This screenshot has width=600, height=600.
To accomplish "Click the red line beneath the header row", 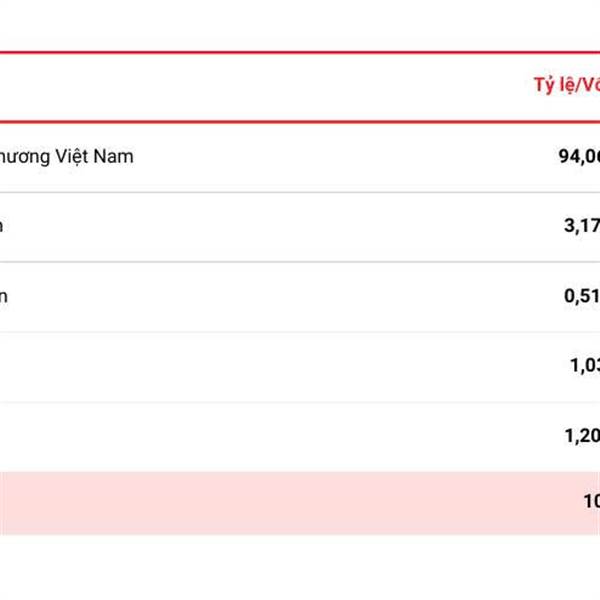I will [x=300, y=122].
